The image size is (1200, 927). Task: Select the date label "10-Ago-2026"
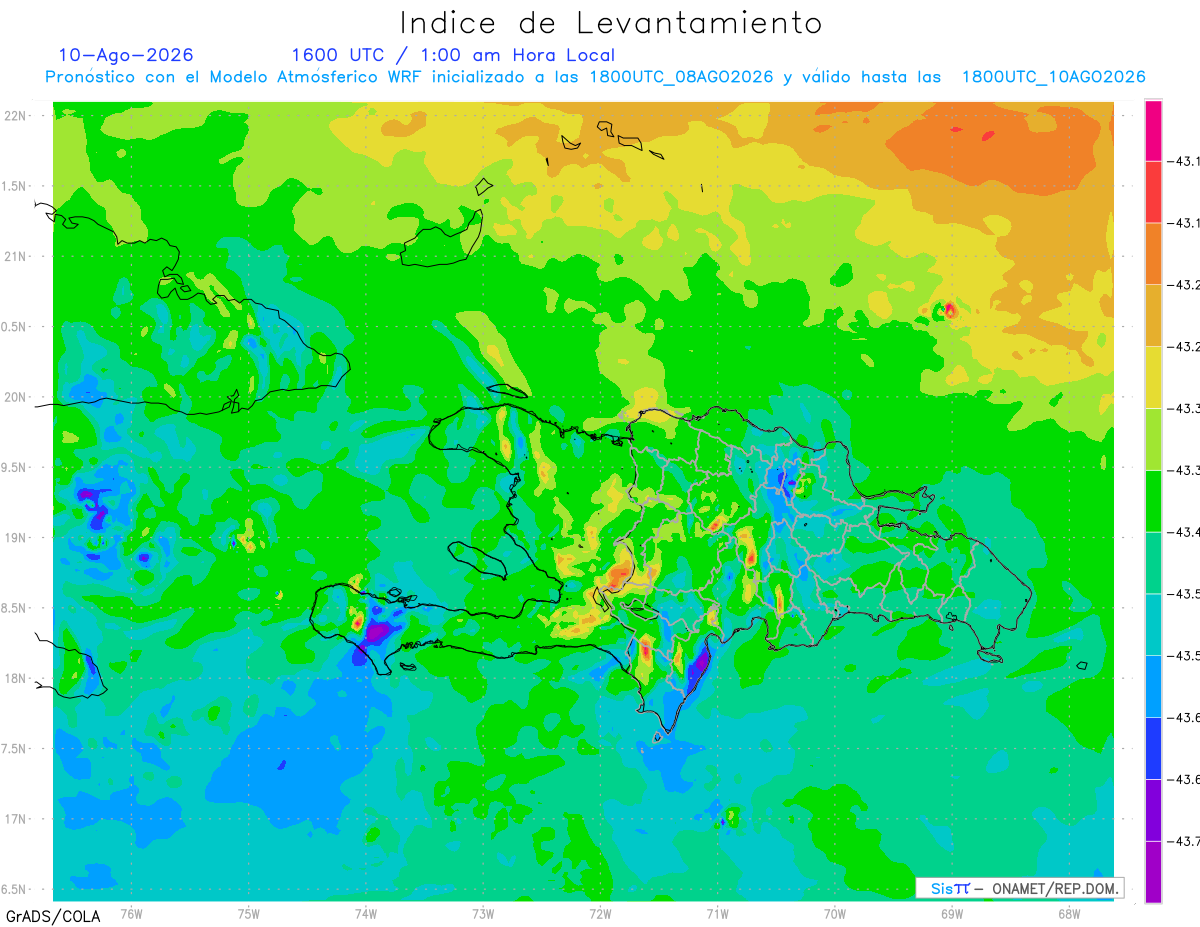click(x=126, y=55)
